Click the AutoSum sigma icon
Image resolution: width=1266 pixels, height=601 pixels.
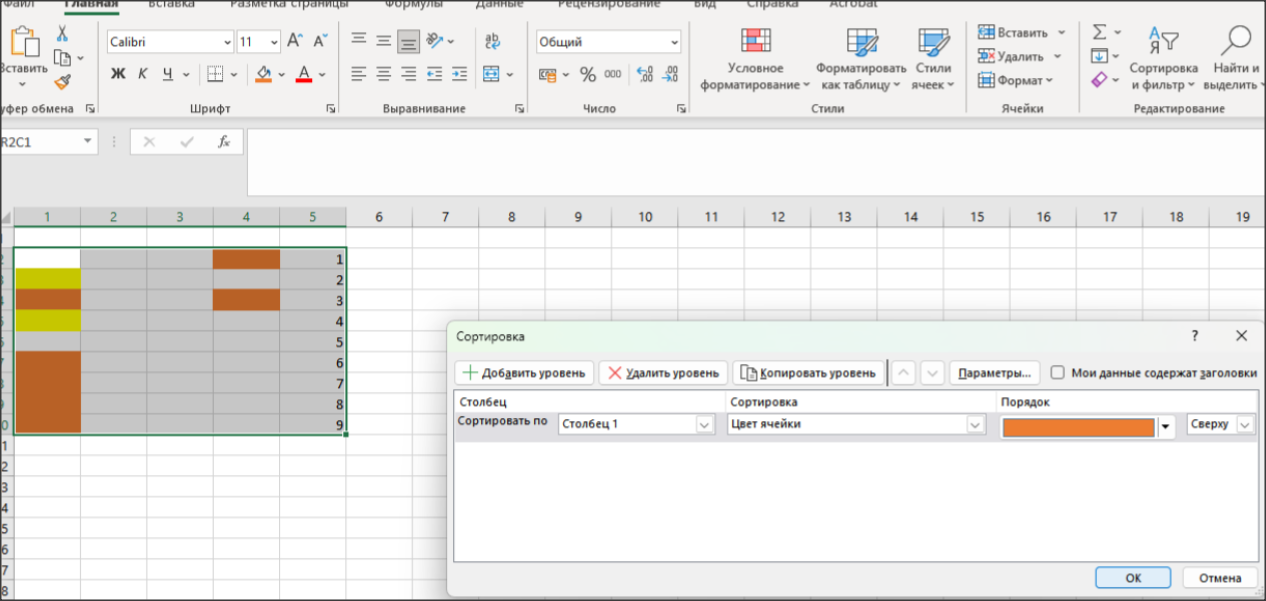pos(1100,32)
